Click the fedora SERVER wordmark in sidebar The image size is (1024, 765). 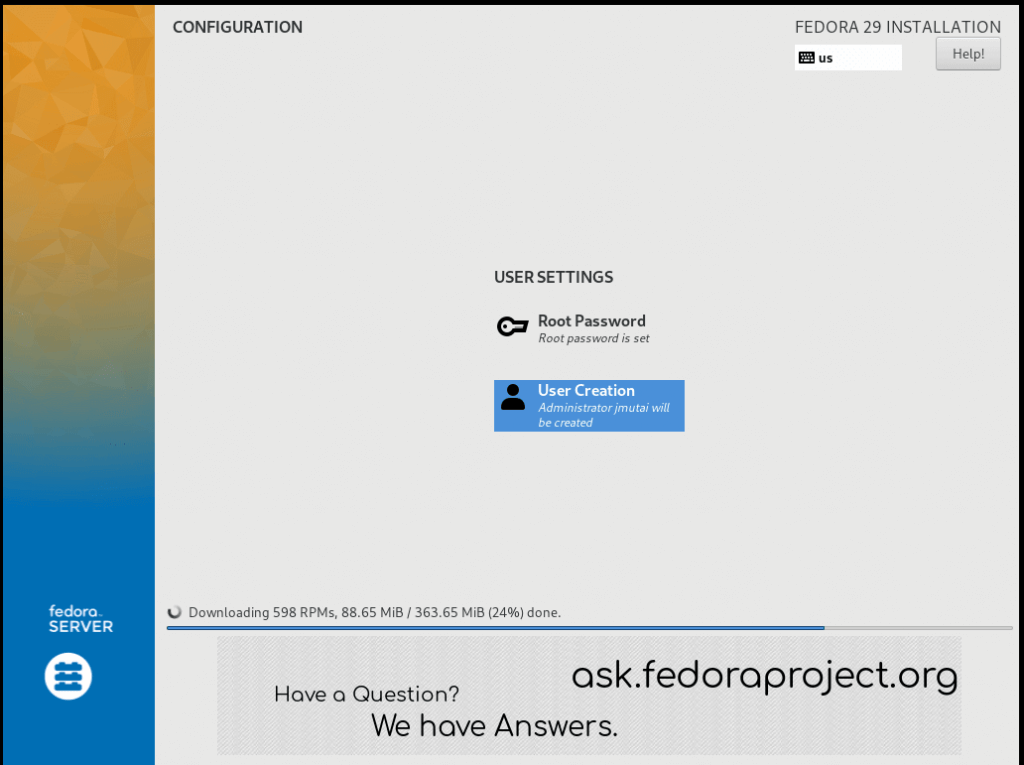[79, 619]
